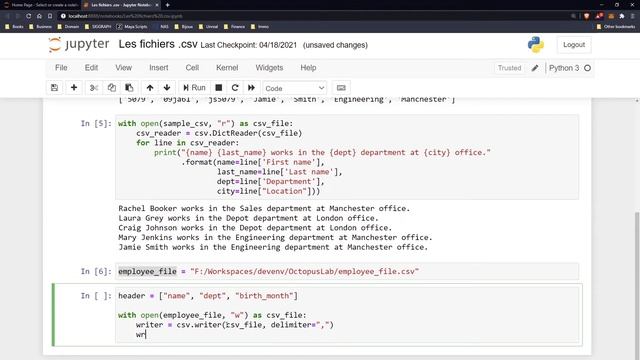
Task: Click the zoom magnifier icon in address bar
Action: click(573, 16)
